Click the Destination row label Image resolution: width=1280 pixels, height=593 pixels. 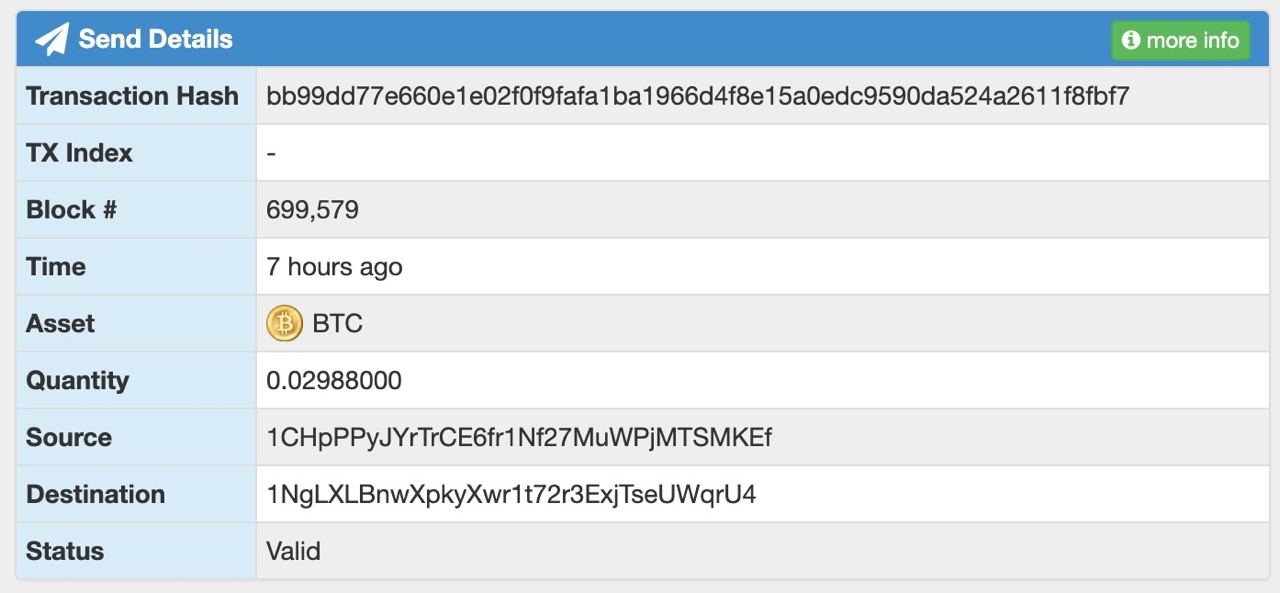(95, 494)
